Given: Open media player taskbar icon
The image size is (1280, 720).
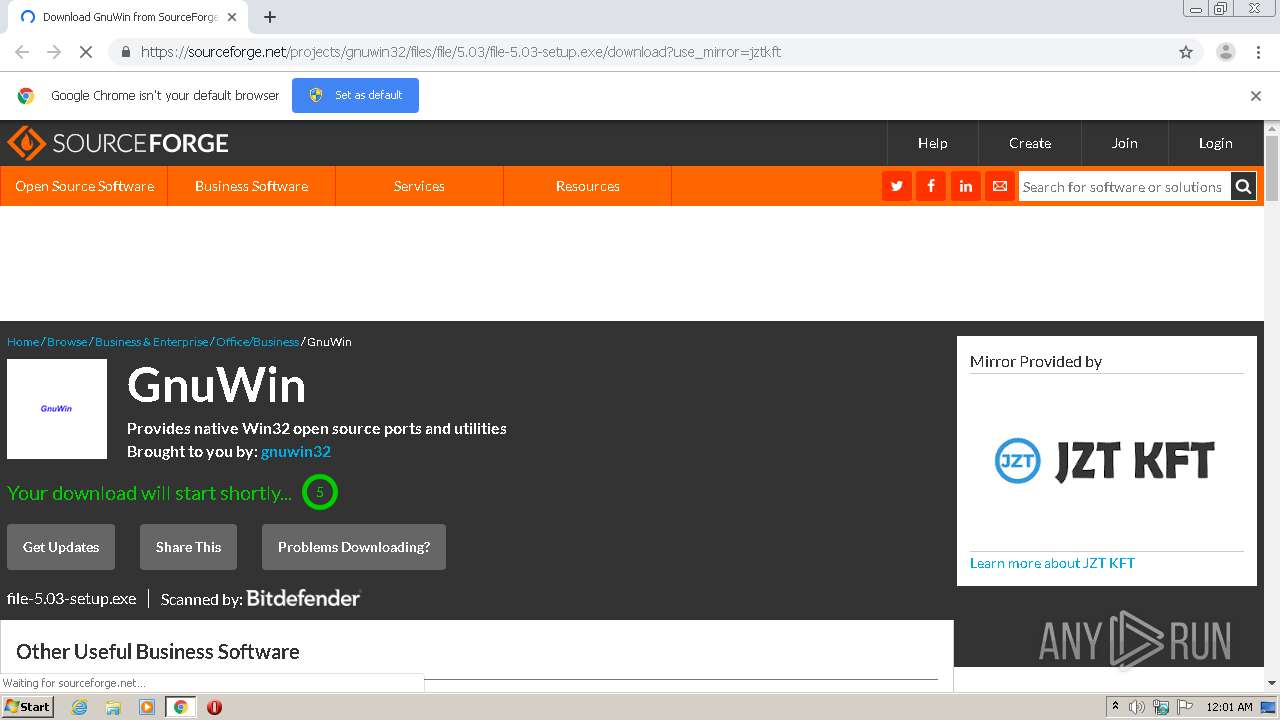Looking at the screenshot, I should [147, 707].
